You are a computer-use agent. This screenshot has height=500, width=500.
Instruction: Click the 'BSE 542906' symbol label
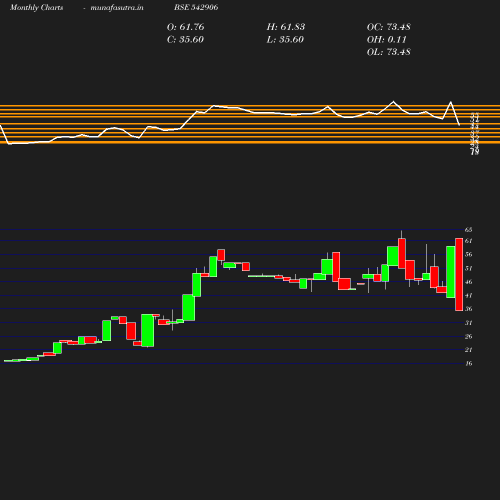point(196,7)
